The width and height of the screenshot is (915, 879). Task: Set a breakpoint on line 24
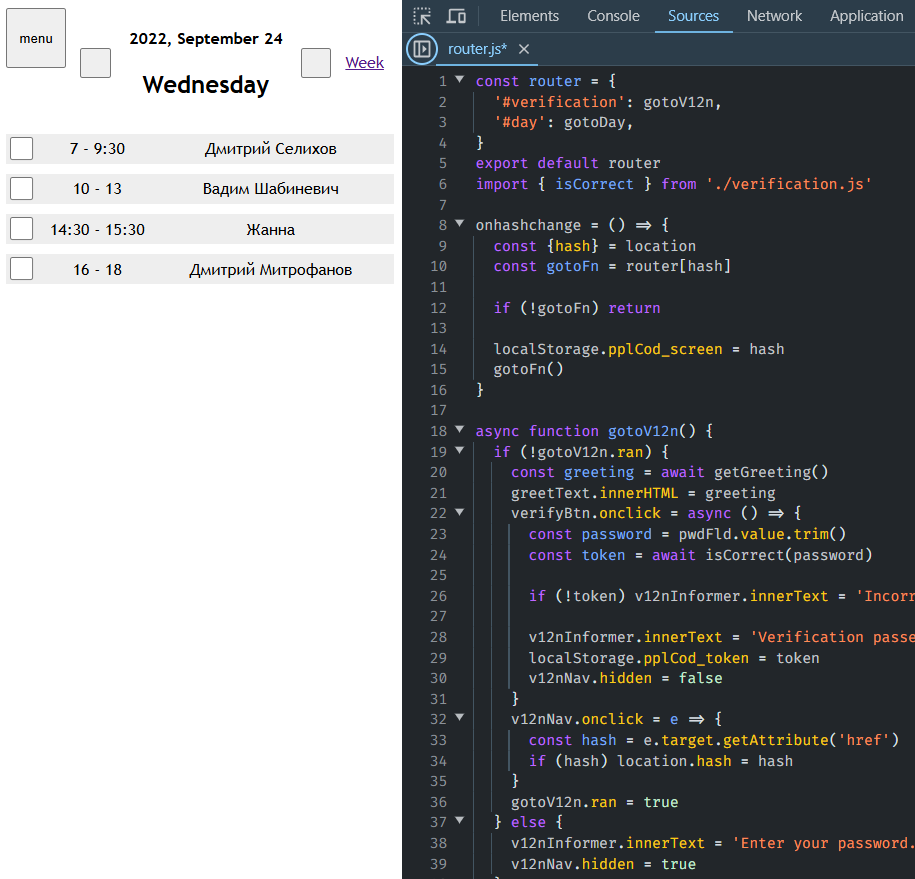click(438, 555)
